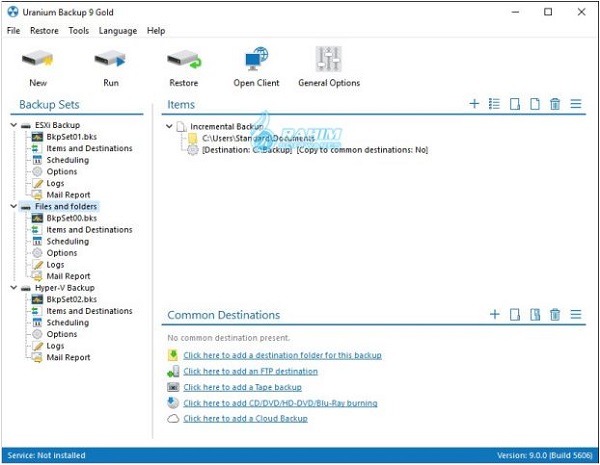The height and width of the screenshot is (465, 600).
Task: Click the link to add a Cloud Backup
Action: 244,419
